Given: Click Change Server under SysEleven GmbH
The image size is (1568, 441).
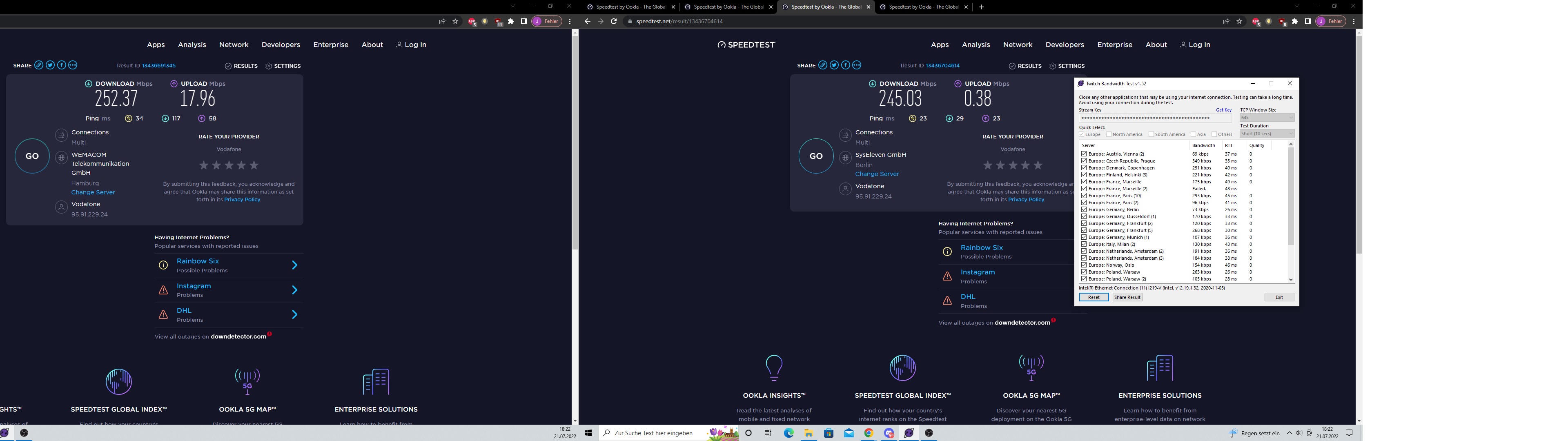Looking at the screenshot, I should tap(877, 174).
